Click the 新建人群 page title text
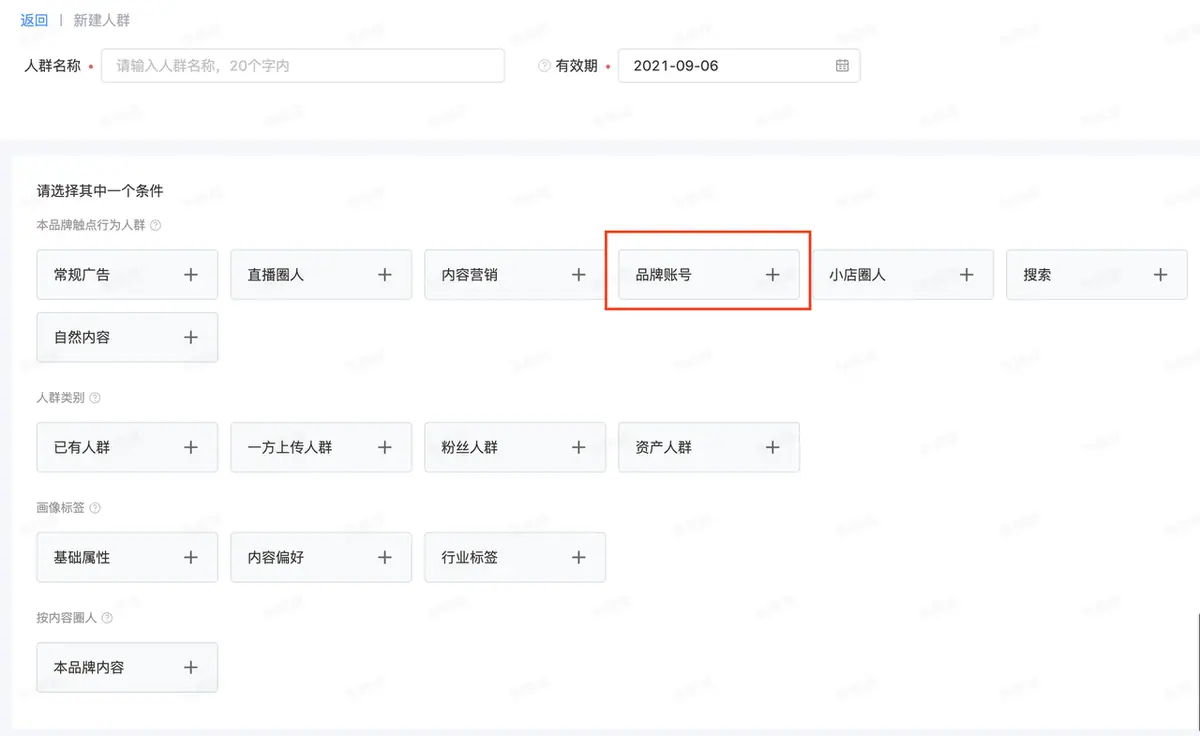 tap(102, 20)
